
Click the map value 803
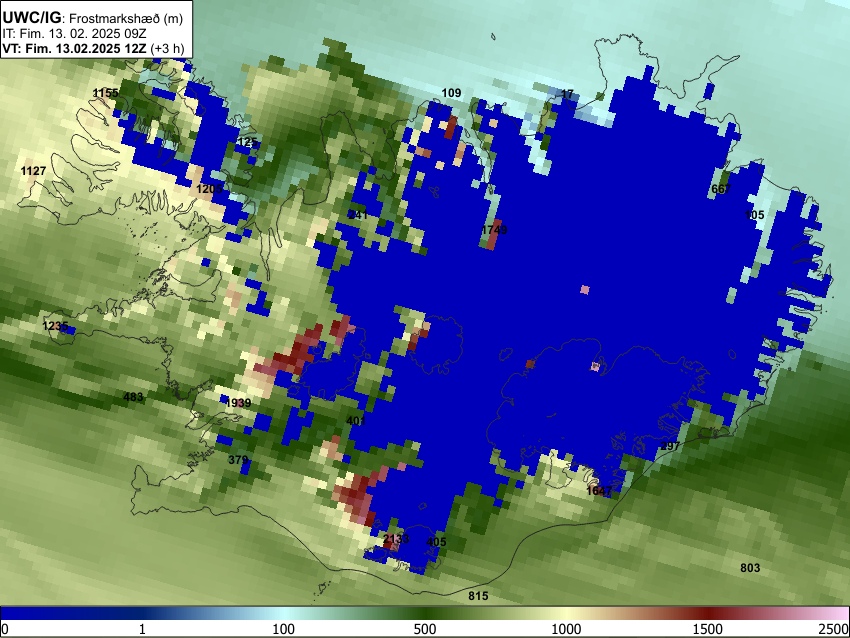click(750, 568)
